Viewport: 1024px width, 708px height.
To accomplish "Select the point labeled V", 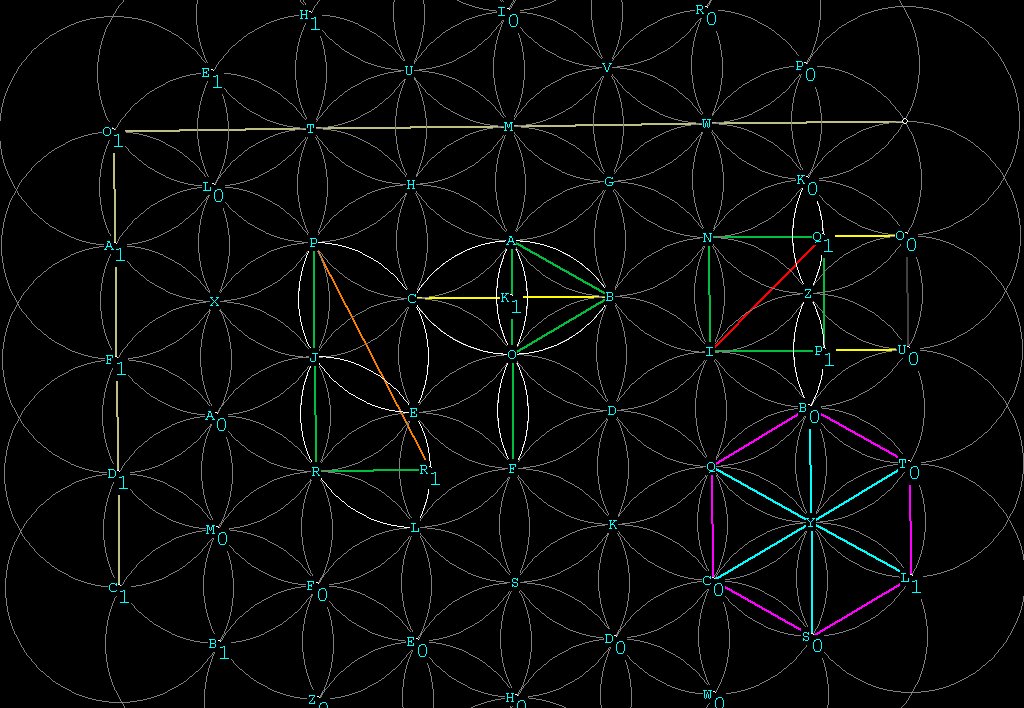I will (607, 68).
